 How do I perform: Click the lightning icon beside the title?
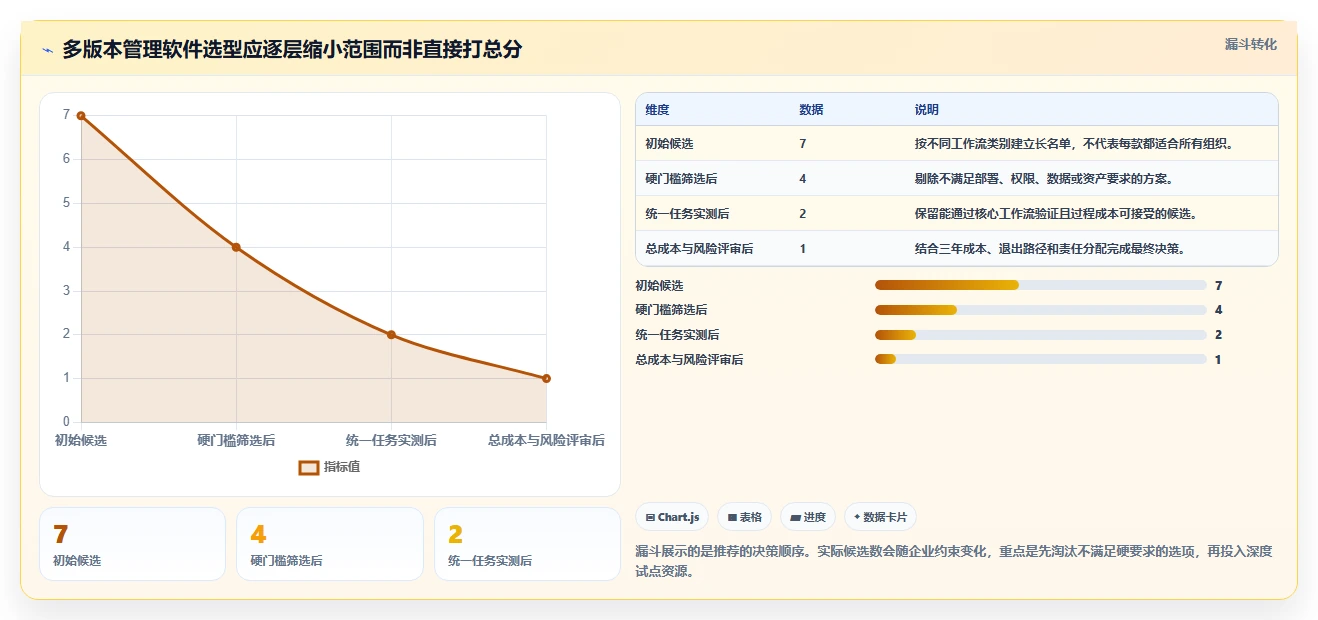47,50
